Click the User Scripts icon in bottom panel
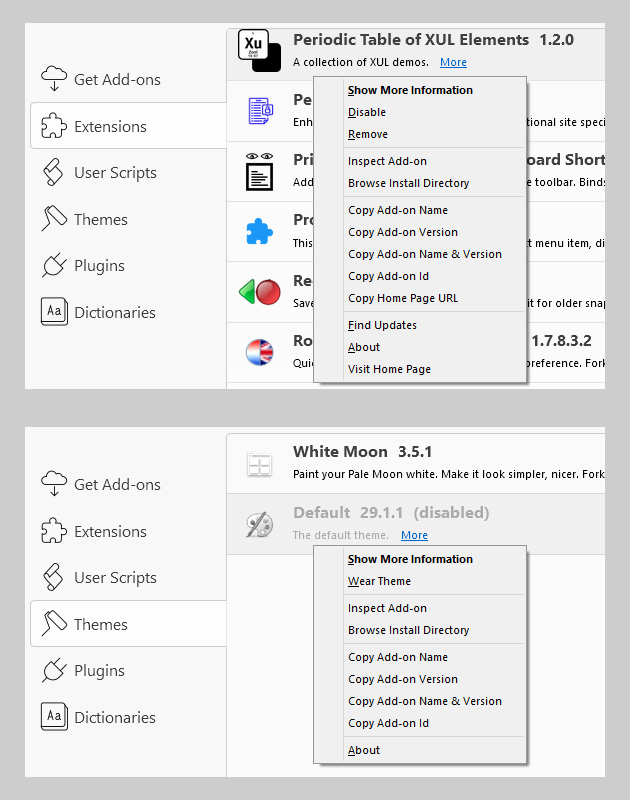Screen dimensions: 630x800 pos(54,577)
